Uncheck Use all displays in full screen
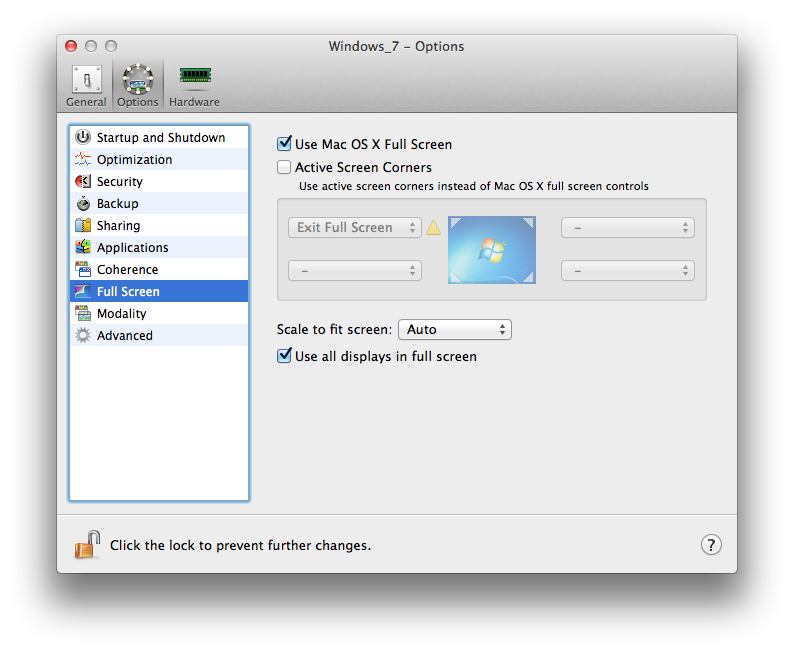 pyautogui.click(x=284, y=356)
